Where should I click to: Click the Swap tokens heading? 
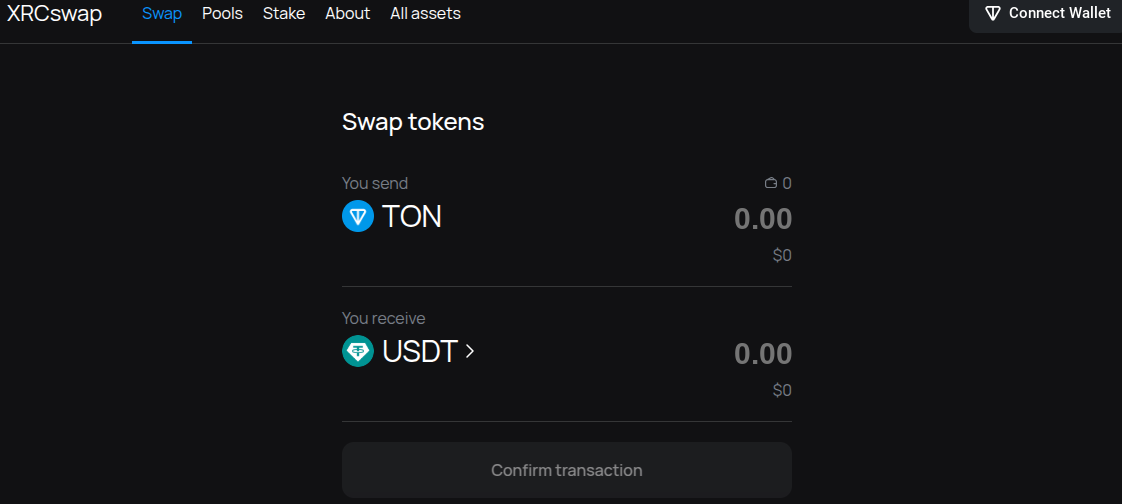413,122
